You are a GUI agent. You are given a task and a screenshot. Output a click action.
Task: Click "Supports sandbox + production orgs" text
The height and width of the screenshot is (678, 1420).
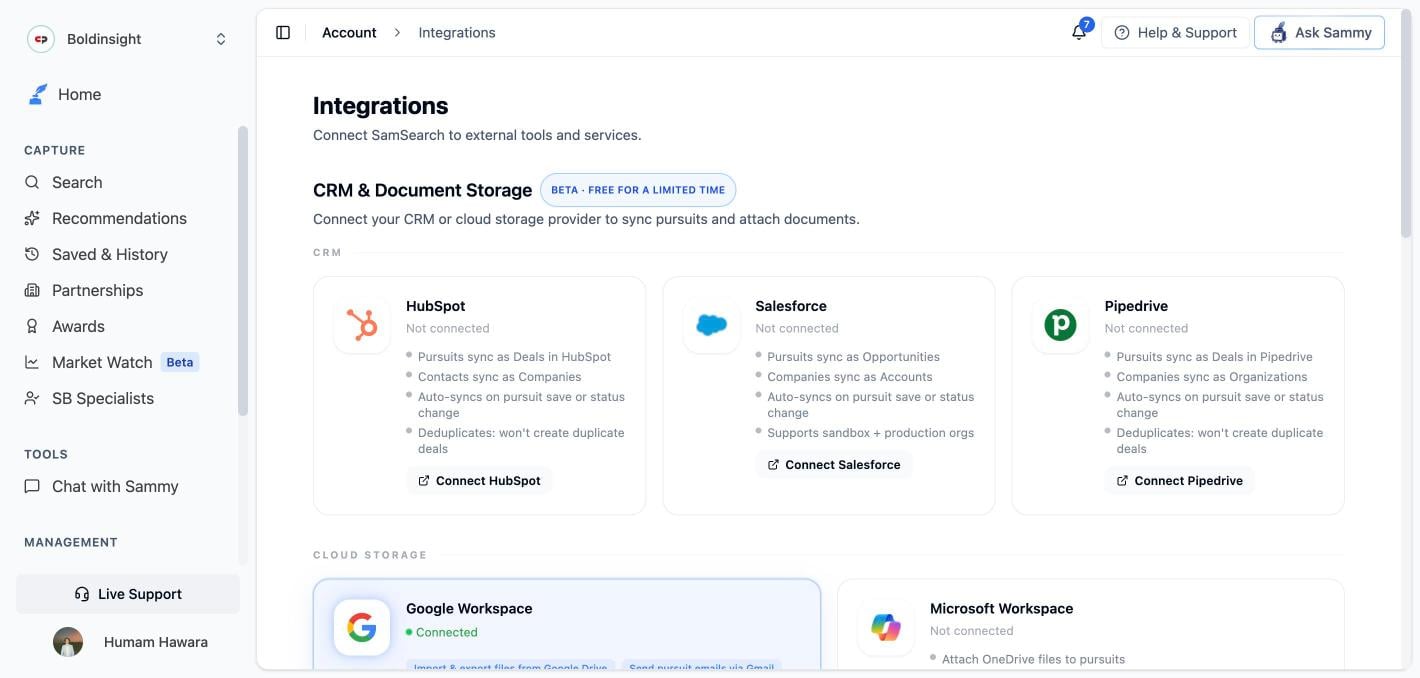(x=870, y=433)
